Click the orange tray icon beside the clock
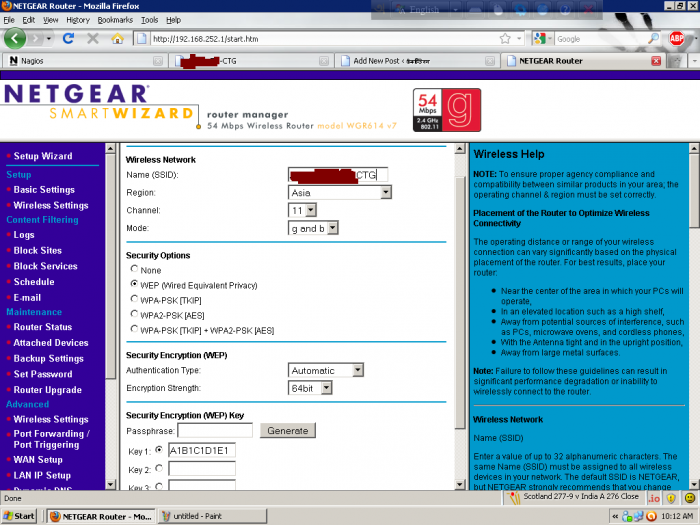Viewport: 700px width, 525px height. click(651, 516)
